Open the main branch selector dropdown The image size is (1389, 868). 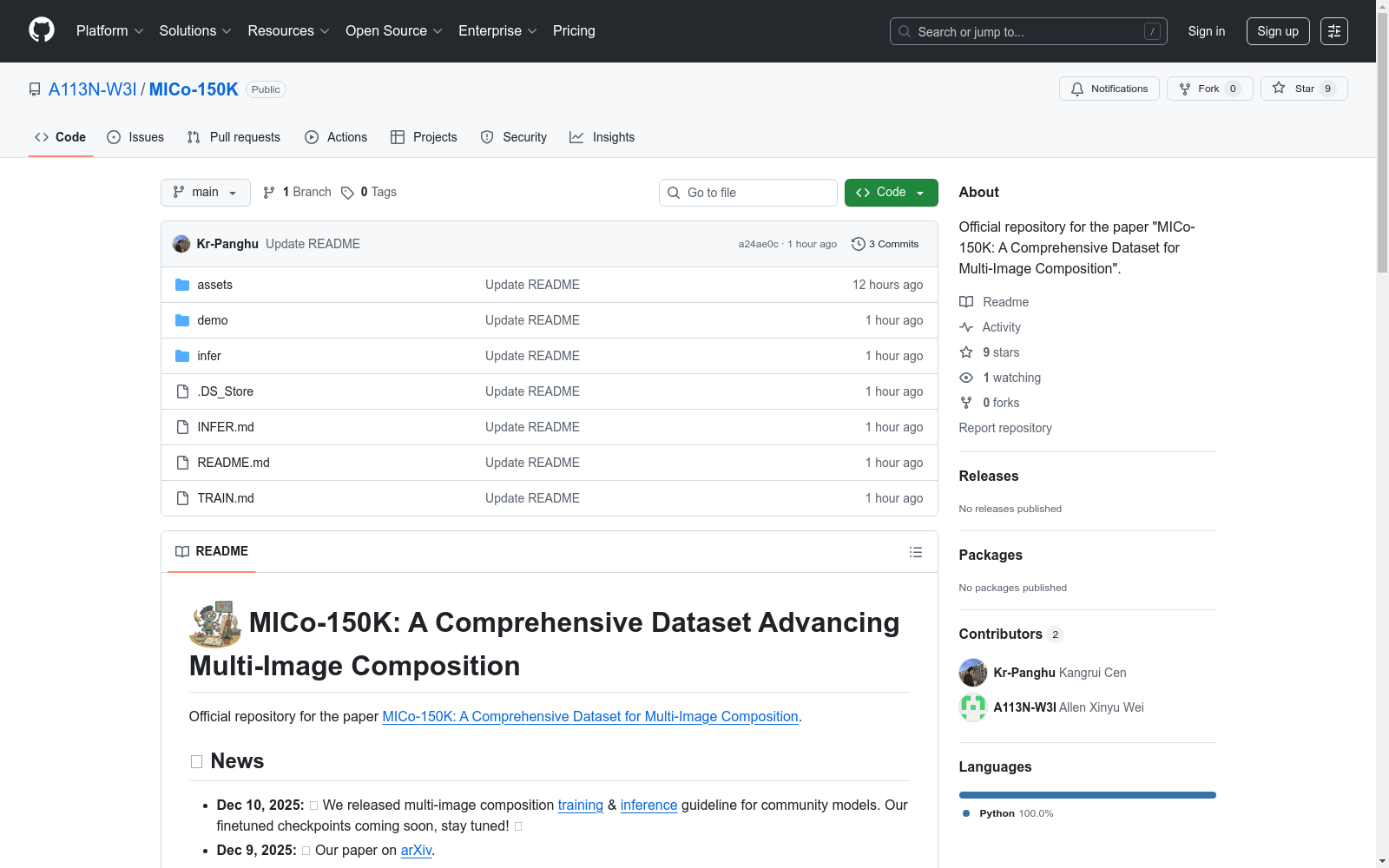point(206,193)
